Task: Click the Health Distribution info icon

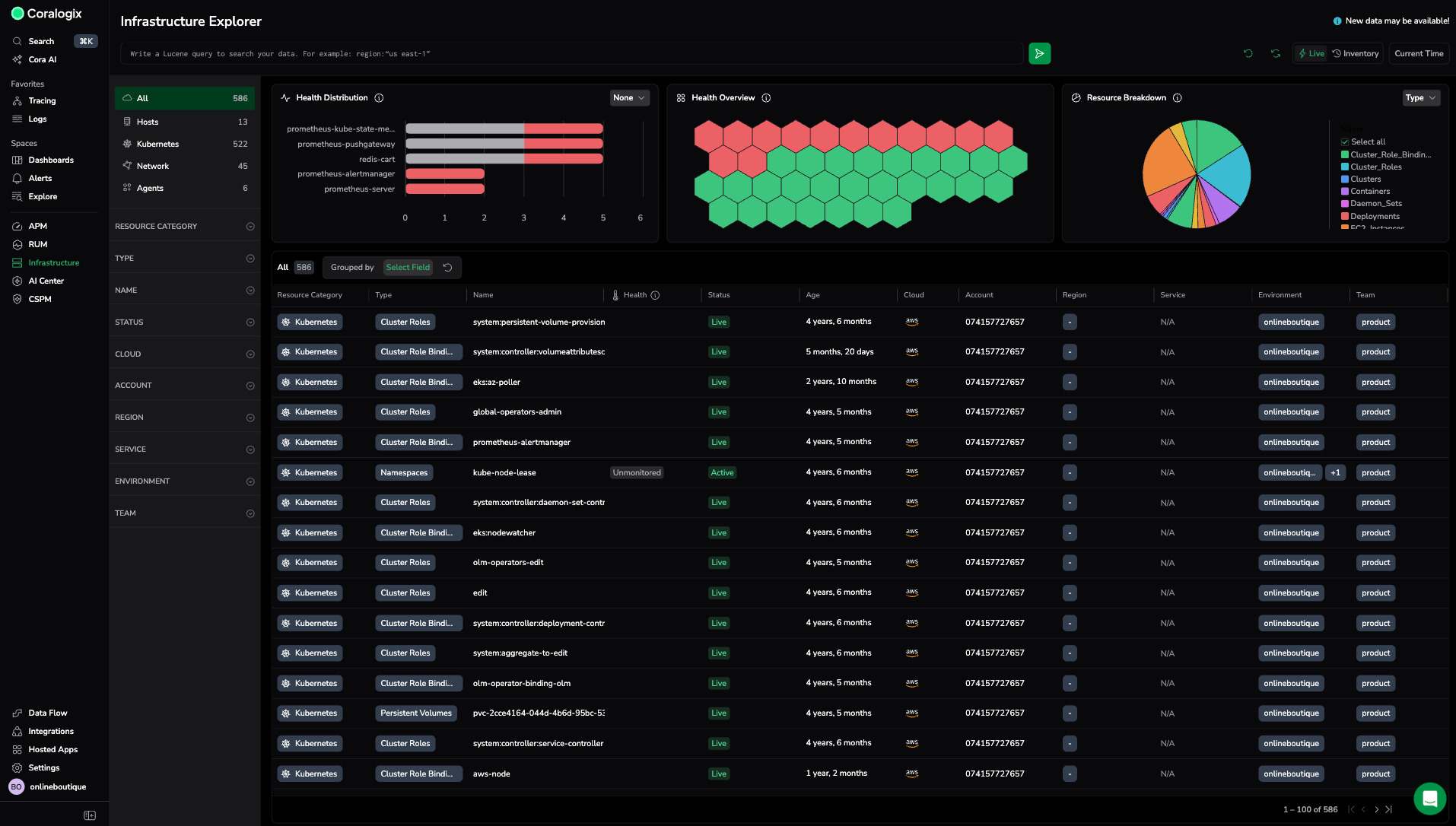Action: click(x=379, y=98)
